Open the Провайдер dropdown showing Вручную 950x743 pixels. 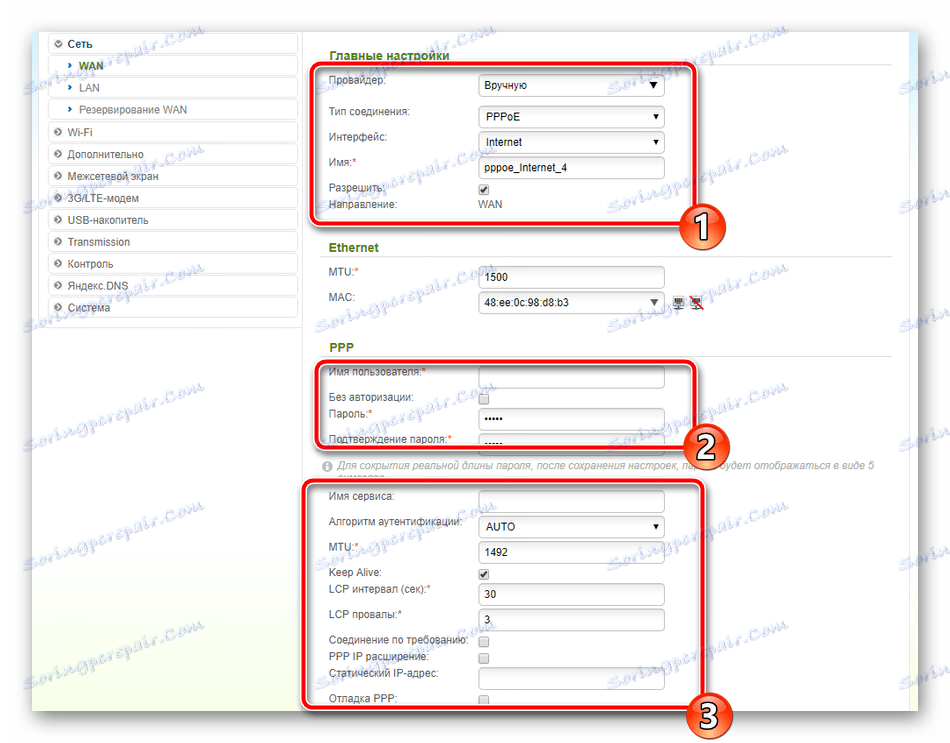coord(571,85)
